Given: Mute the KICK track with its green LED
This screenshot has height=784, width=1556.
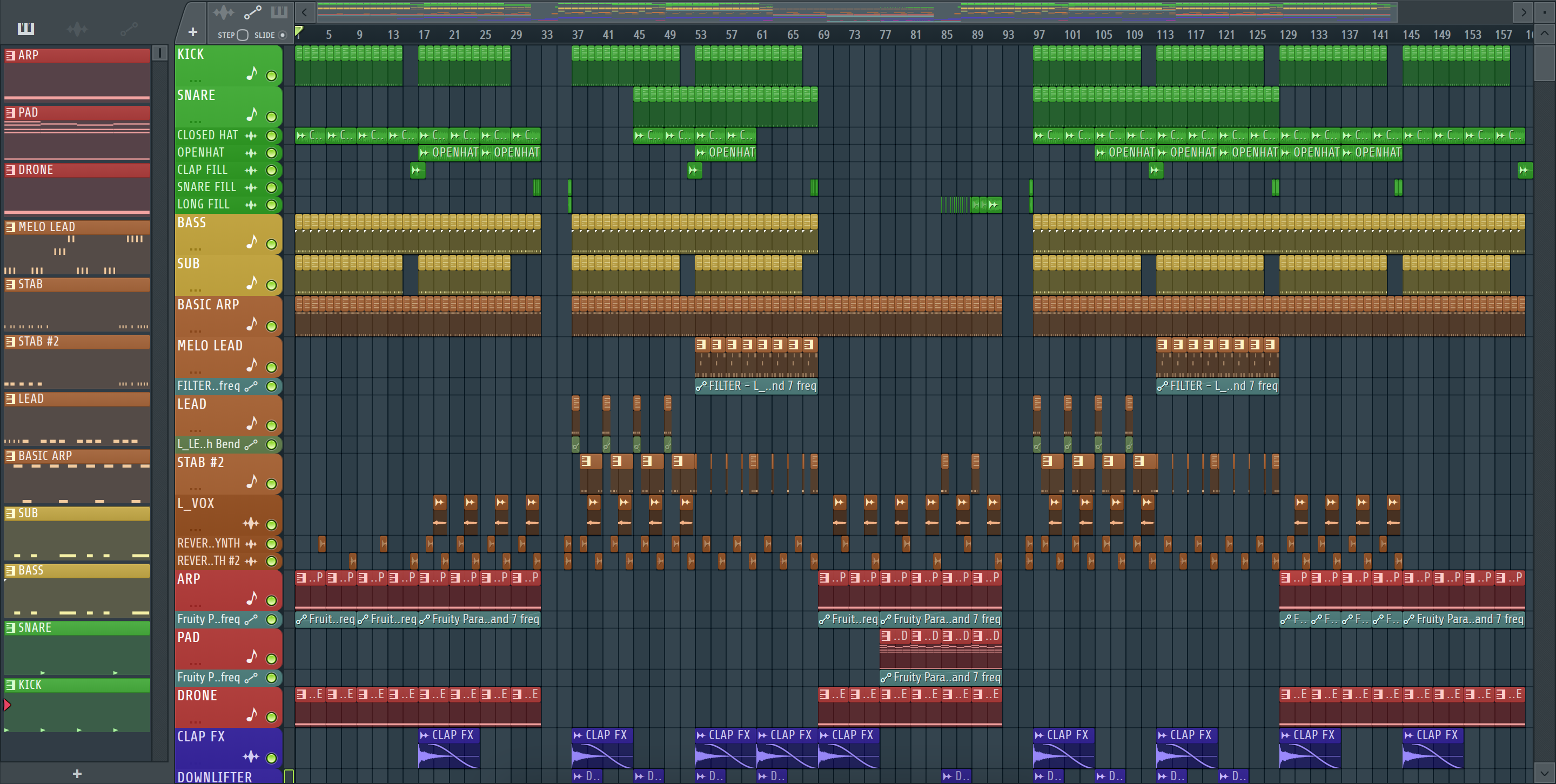Looking at the screenshot, I should click(272, 76).
